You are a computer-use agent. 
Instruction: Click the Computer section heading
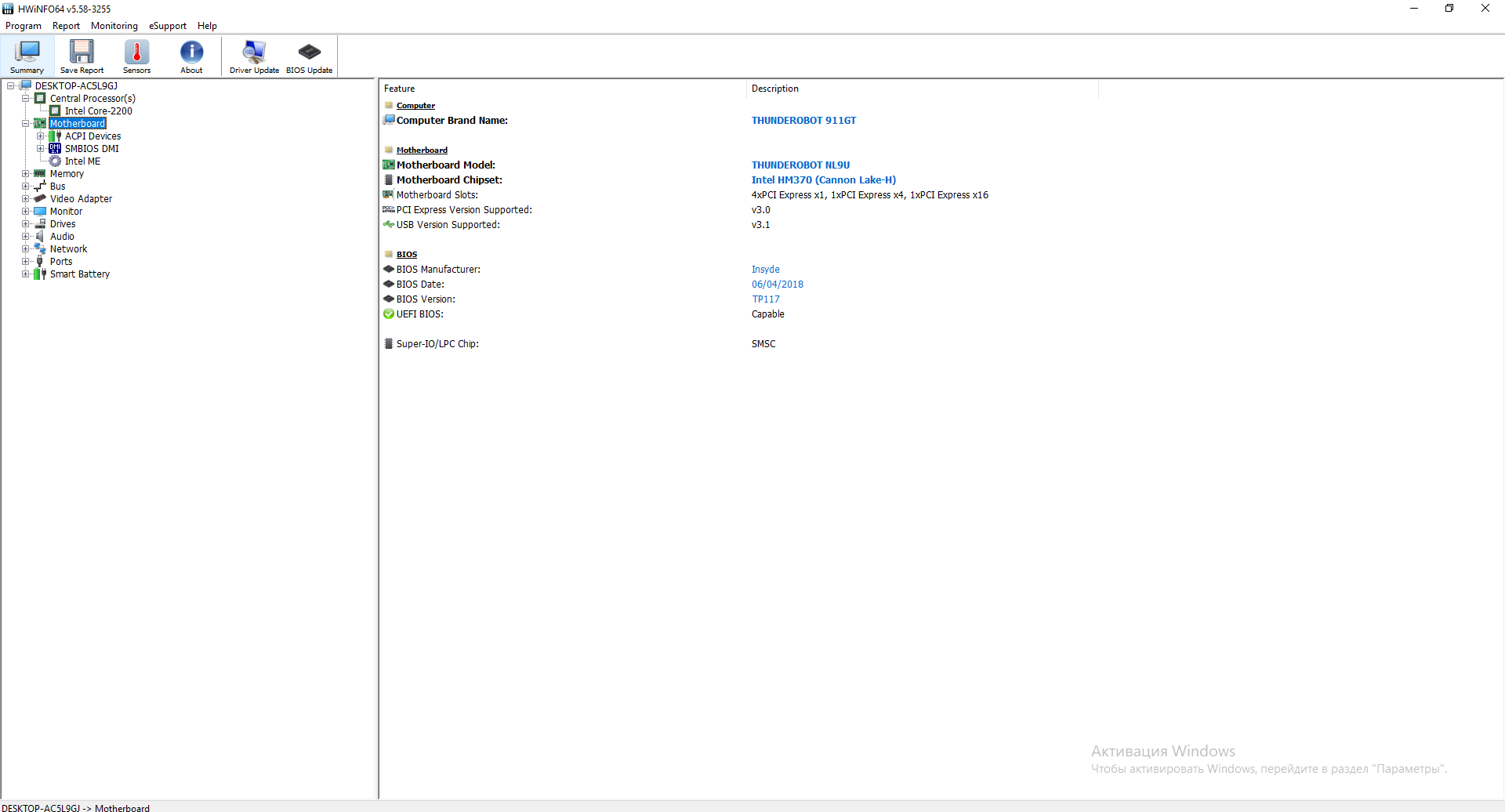click(415, 106)
